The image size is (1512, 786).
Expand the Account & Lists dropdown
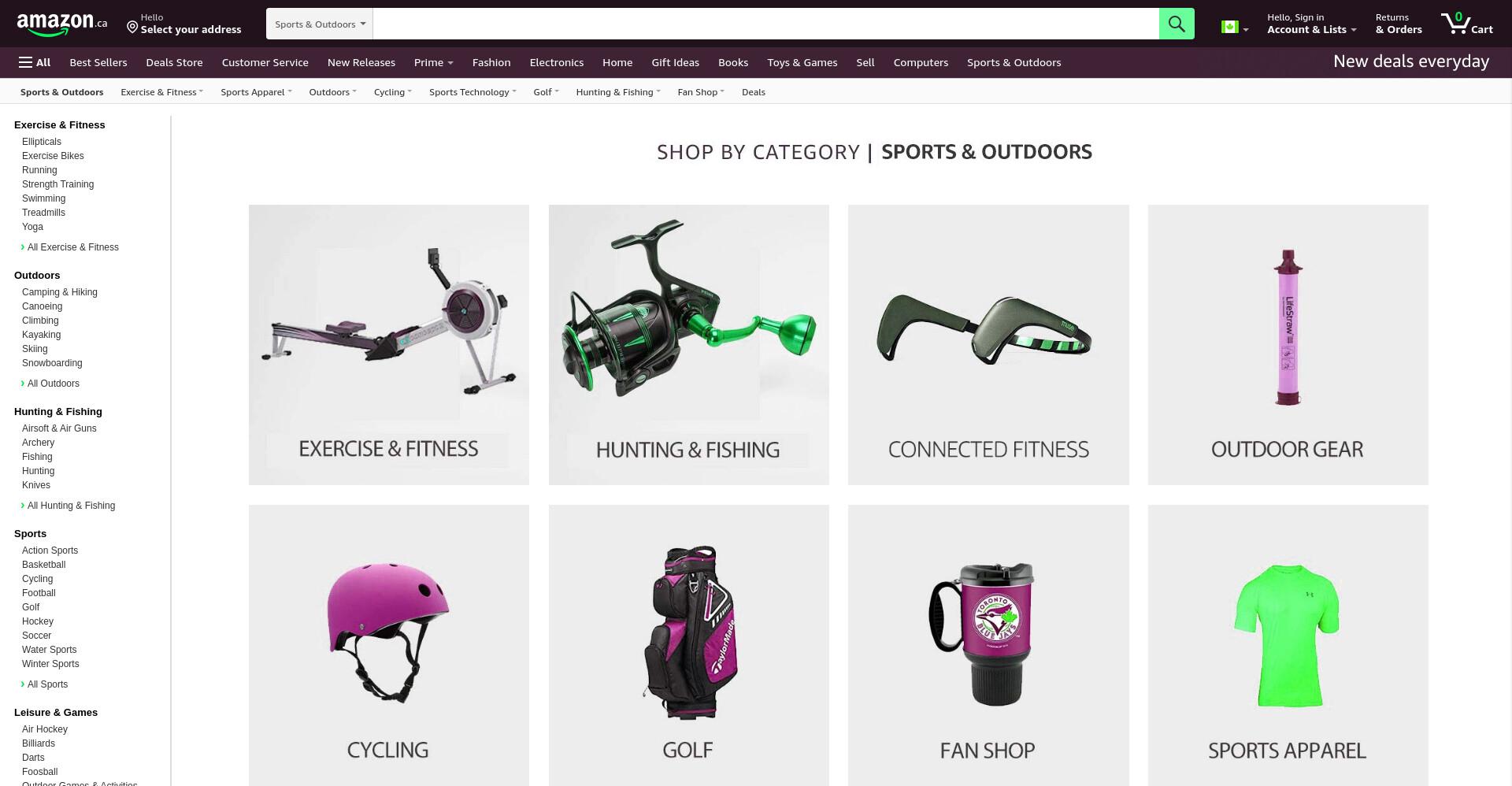pyautogui.click(x=1311, y=24)
